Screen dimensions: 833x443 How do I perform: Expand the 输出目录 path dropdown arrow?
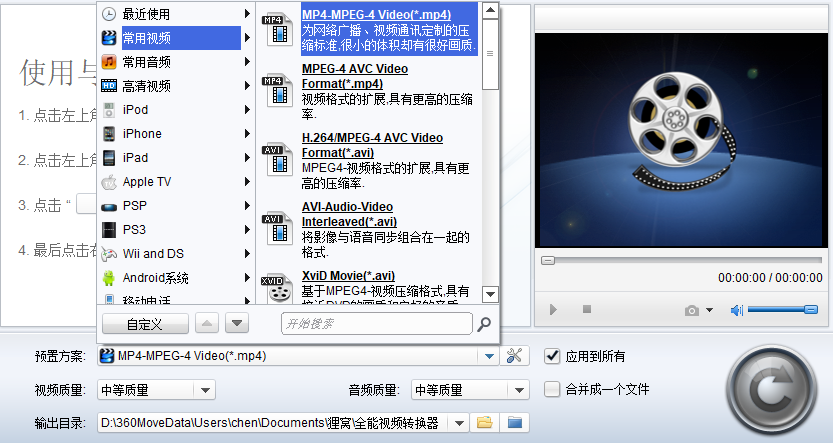click(x=459, y=423)
